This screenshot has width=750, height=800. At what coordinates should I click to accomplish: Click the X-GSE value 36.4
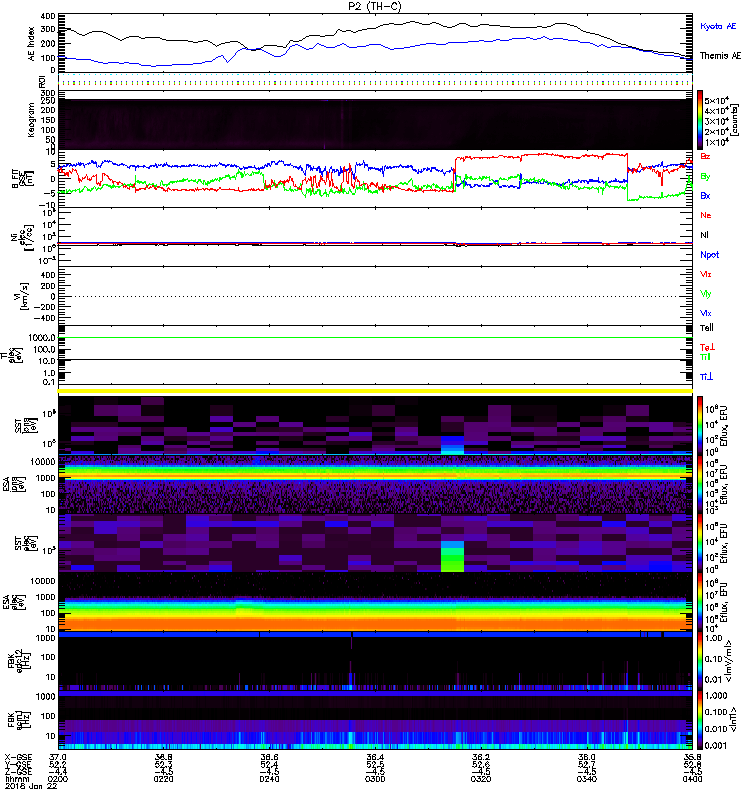coord(375,758)
